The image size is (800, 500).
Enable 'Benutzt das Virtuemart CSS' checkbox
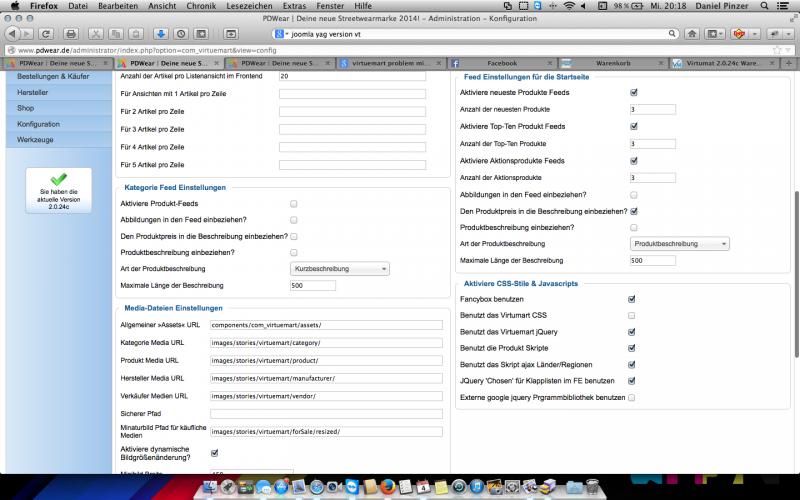(631, 315)
